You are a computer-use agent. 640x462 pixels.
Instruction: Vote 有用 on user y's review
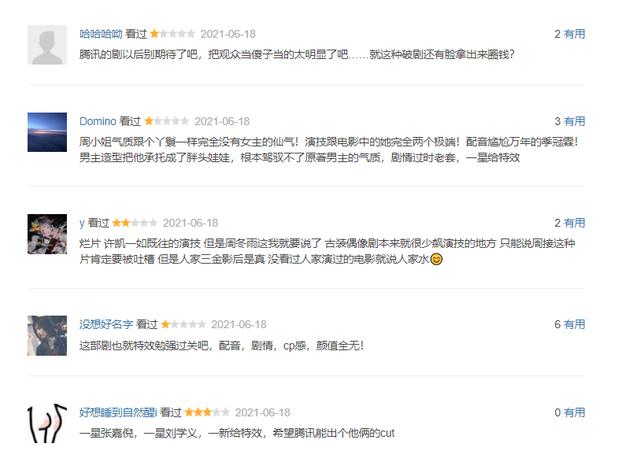574,223
